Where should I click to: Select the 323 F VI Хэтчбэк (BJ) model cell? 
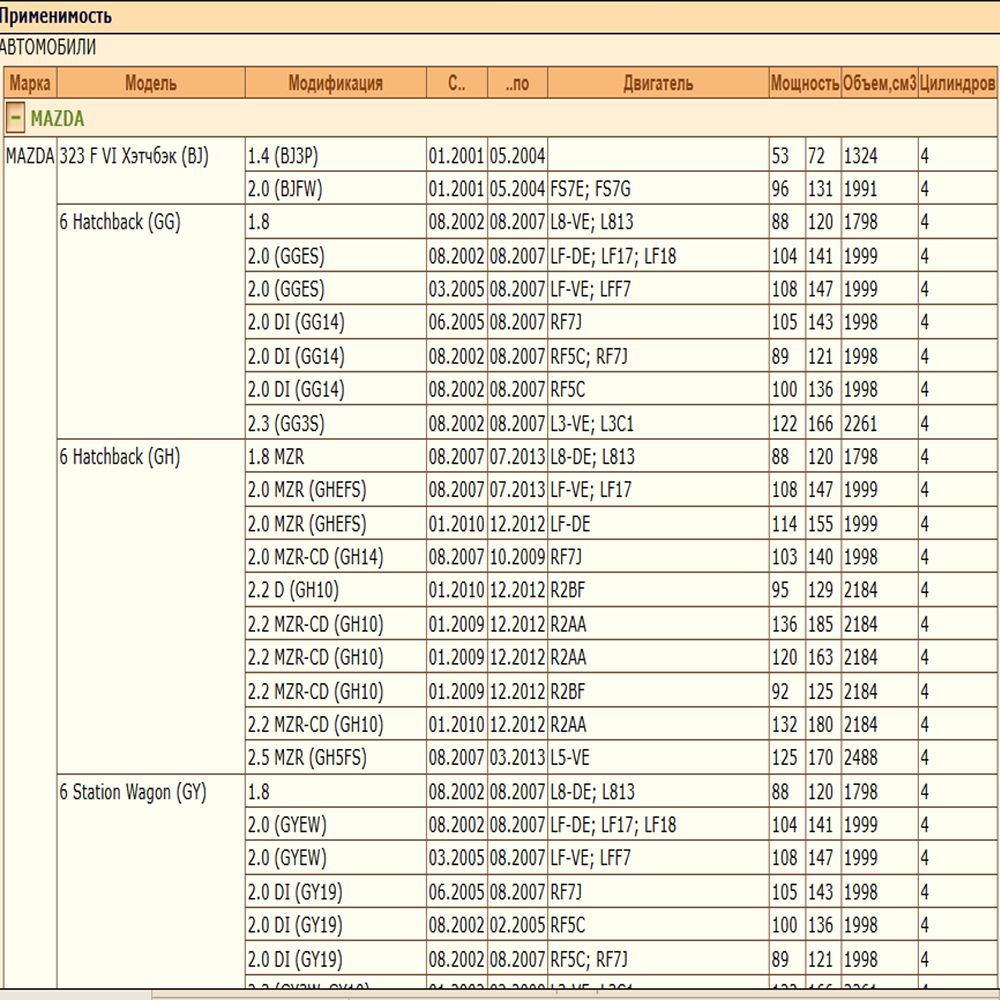151,170
